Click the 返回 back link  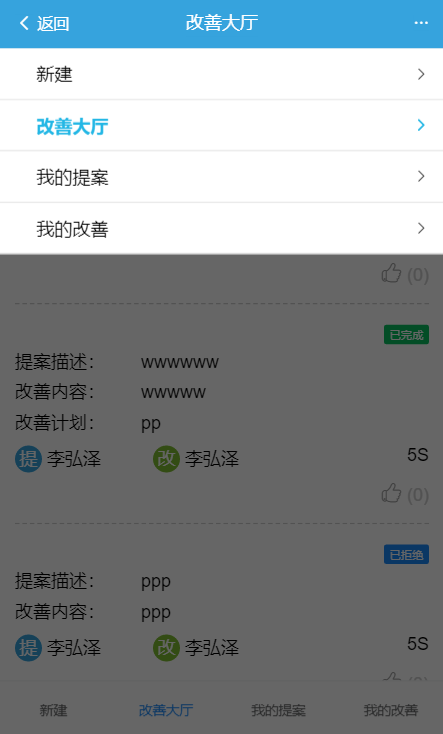pos(53,23)
